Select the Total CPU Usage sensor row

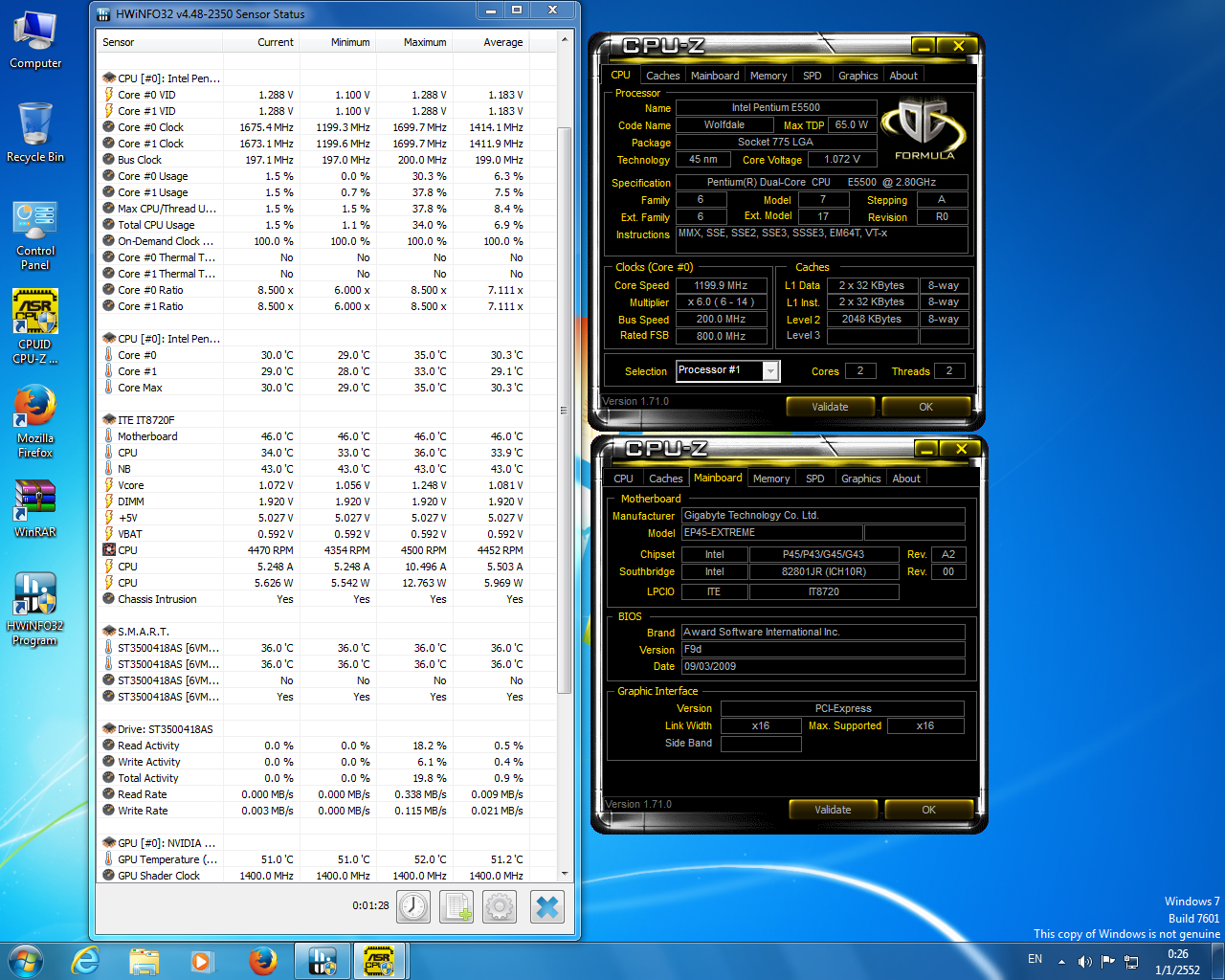coord(325,225)
